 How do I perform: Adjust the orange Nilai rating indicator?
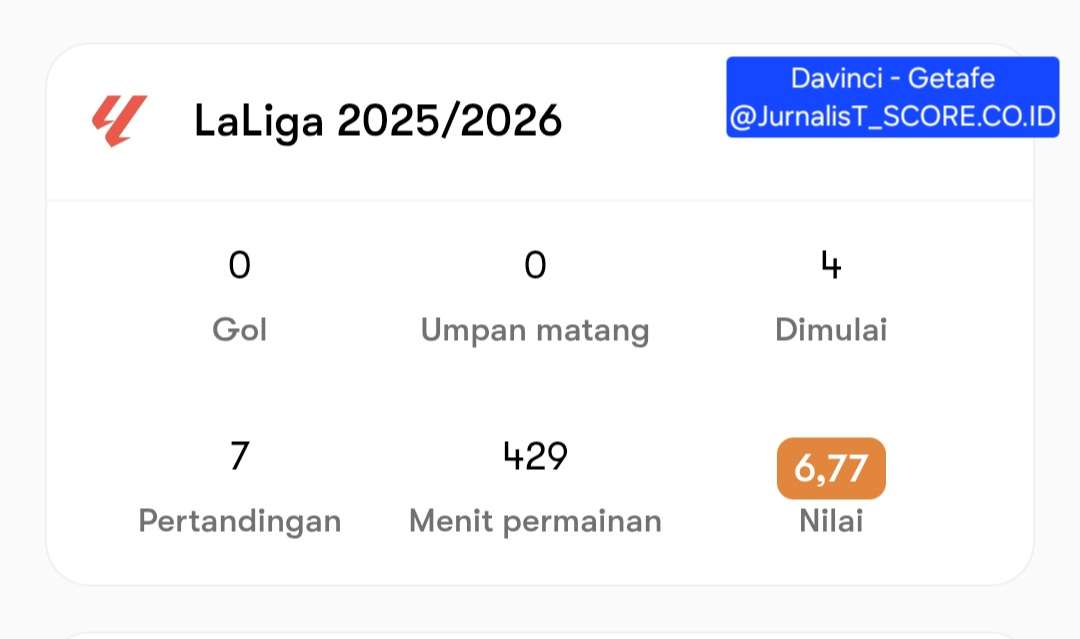coord(831,468)
